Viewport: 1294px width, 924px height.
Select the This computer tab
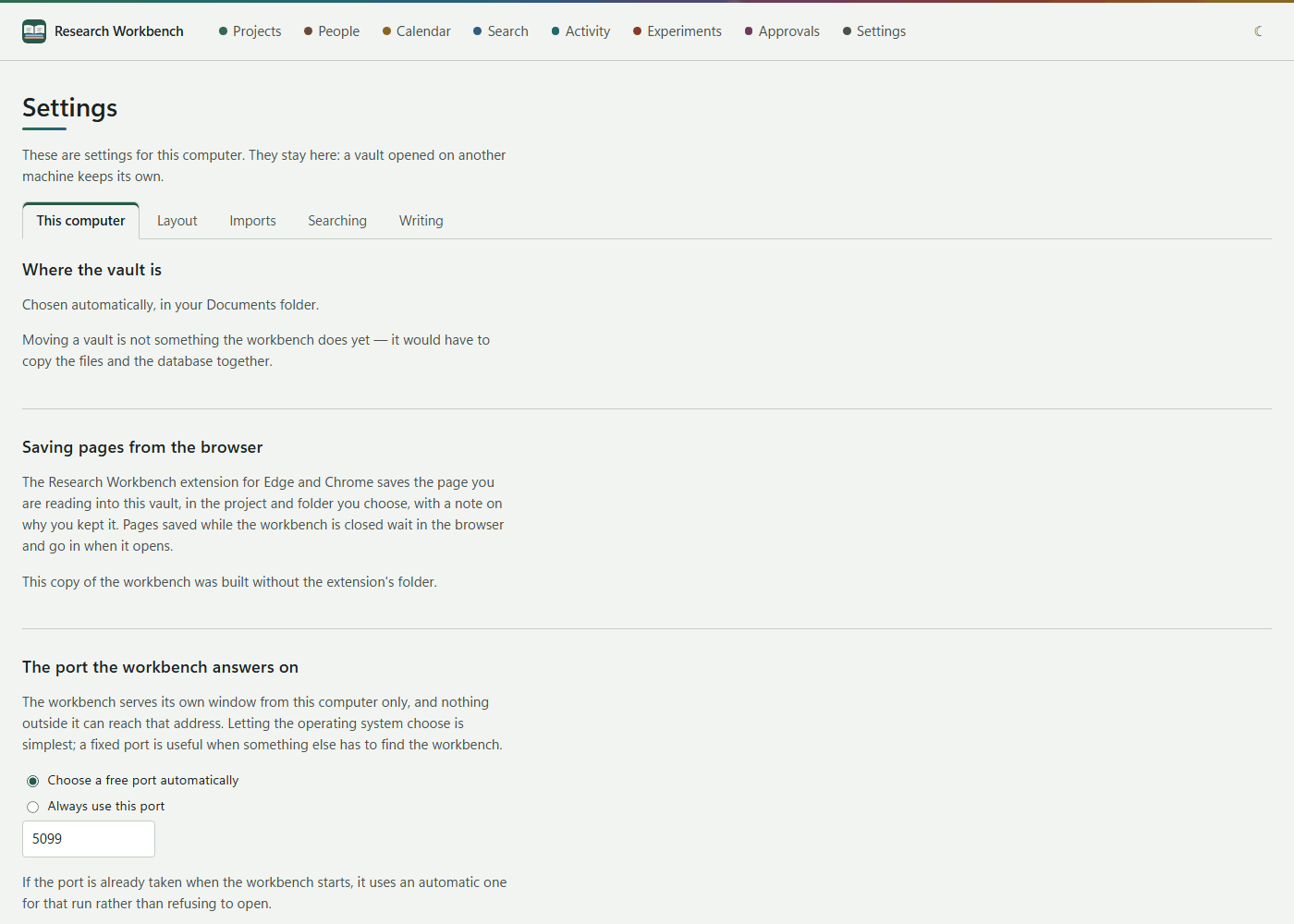pos(81,221)
